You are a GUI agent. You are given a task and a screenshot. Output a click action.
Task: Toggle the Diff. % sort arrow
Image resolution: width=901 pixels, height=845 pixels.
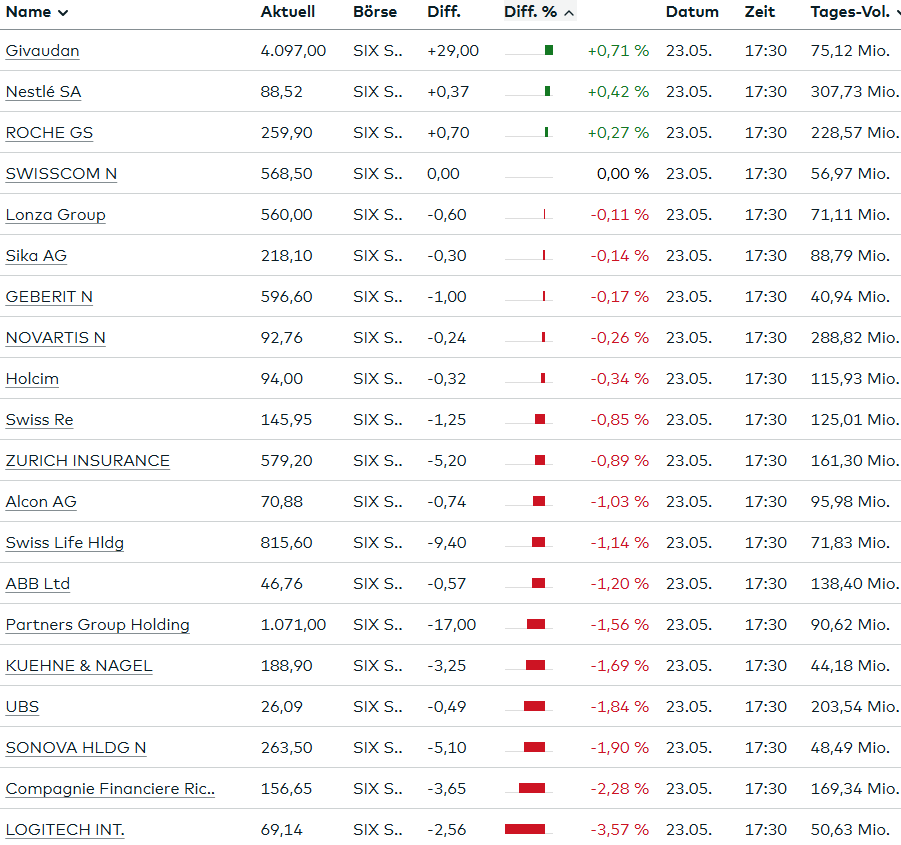point(568,13)
